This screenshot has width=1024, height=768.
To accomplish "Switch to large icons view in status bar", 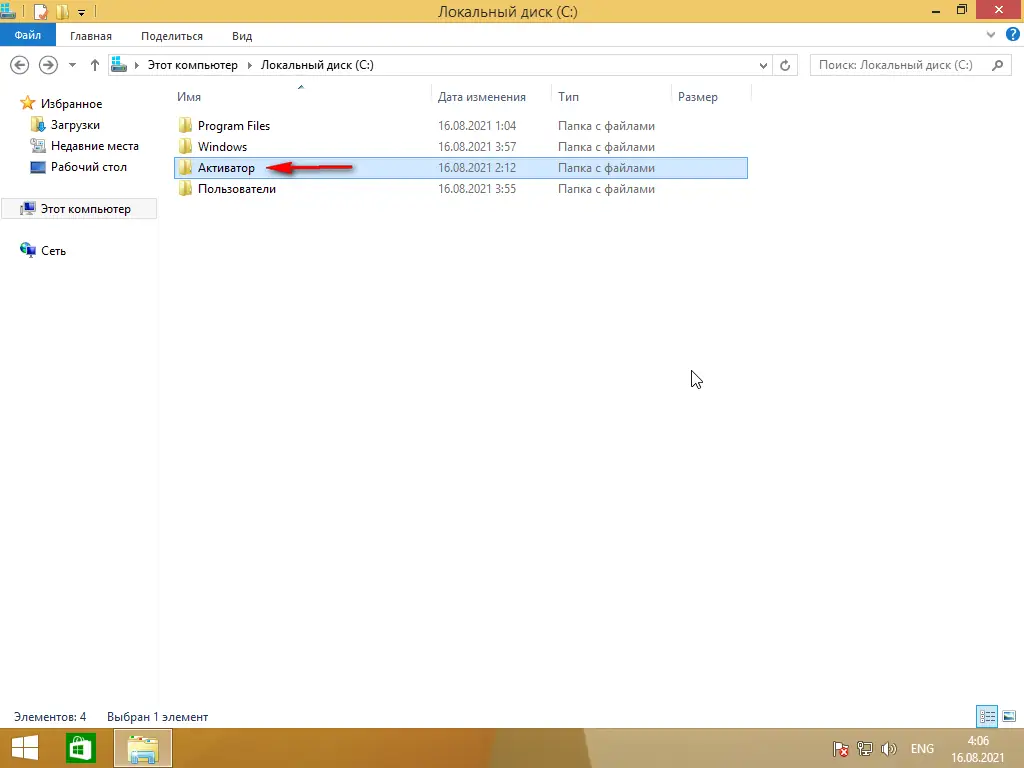I will click(1008, 716).
